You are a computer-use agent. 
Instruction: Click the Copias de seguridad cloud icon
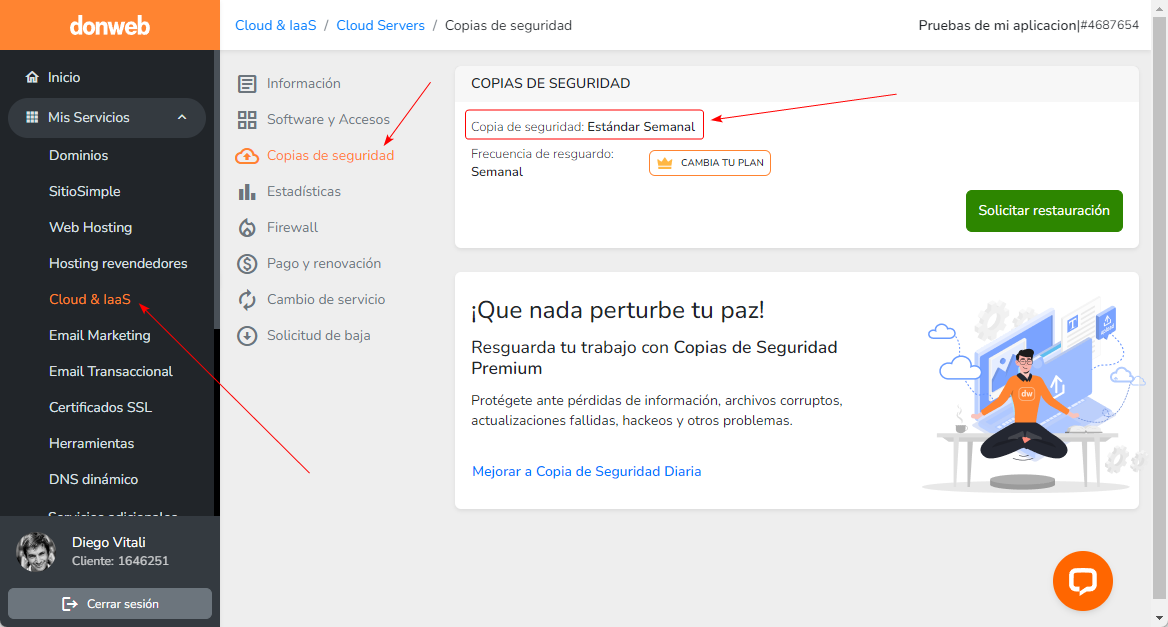coord(247,156)
